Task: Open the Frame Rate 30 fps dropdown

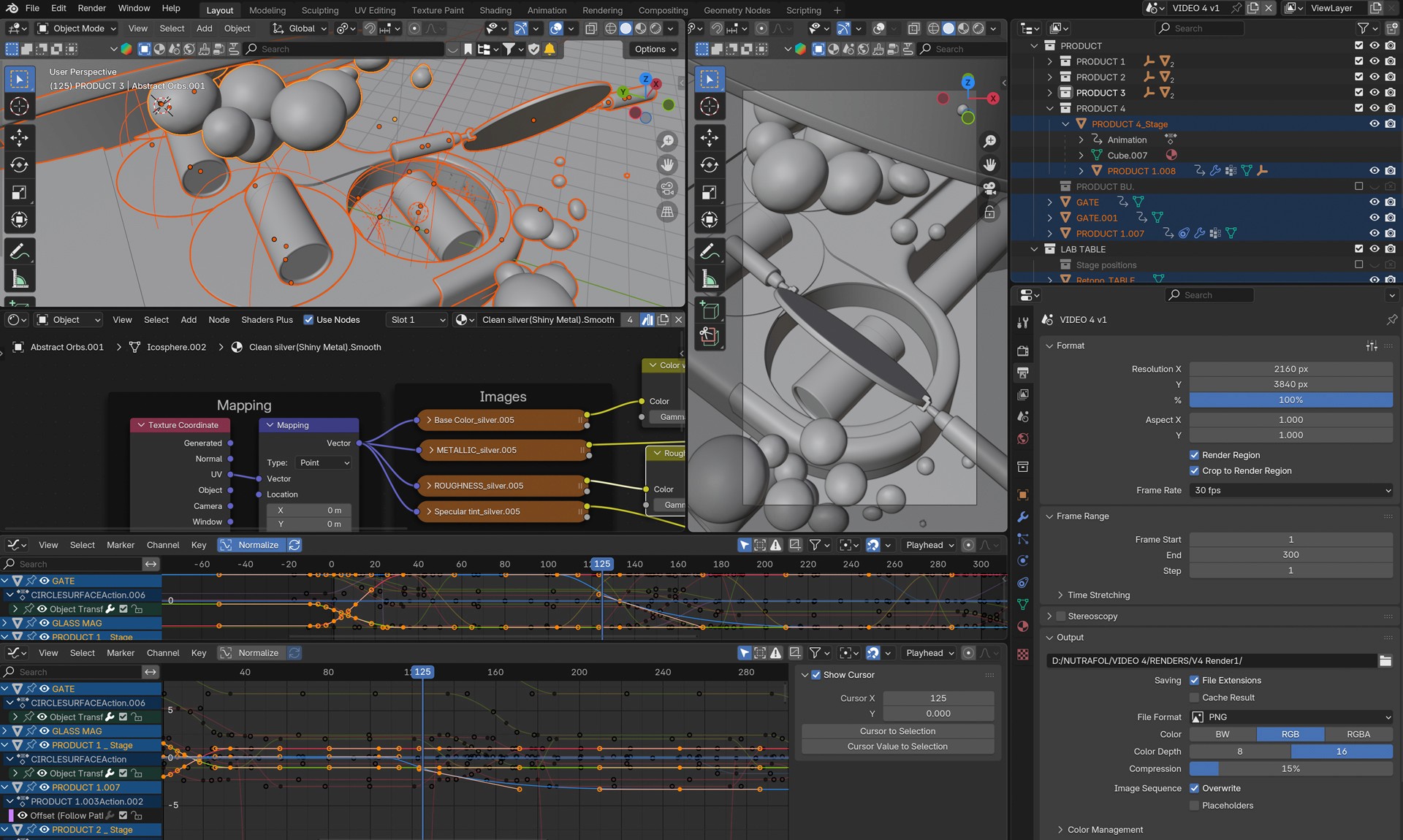Action: (1290, 490)
